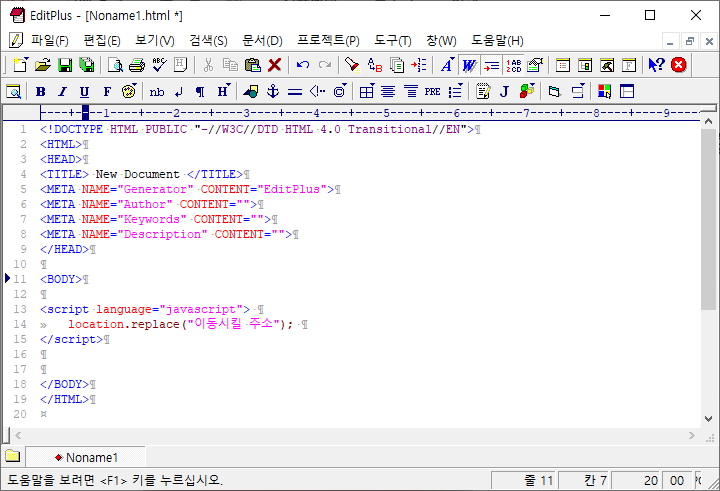The image size is (720, 491).
Task: Click the Find in Files stacked pages icon
Action: [397, 65]
